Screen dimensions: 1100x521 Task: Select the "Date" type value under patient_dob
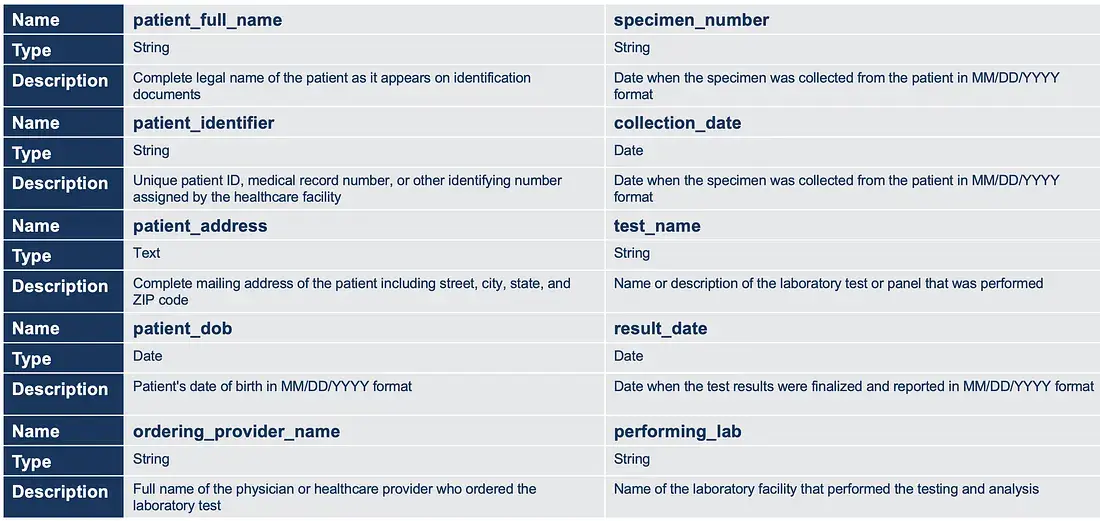[147, 356]
